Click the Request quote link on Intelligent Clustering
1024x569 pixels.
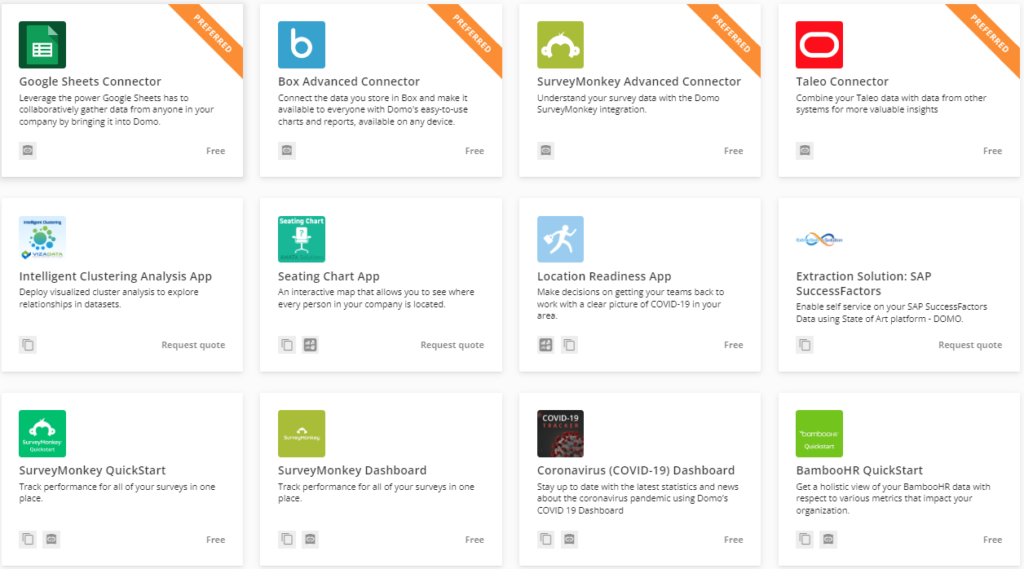[193, 345]
